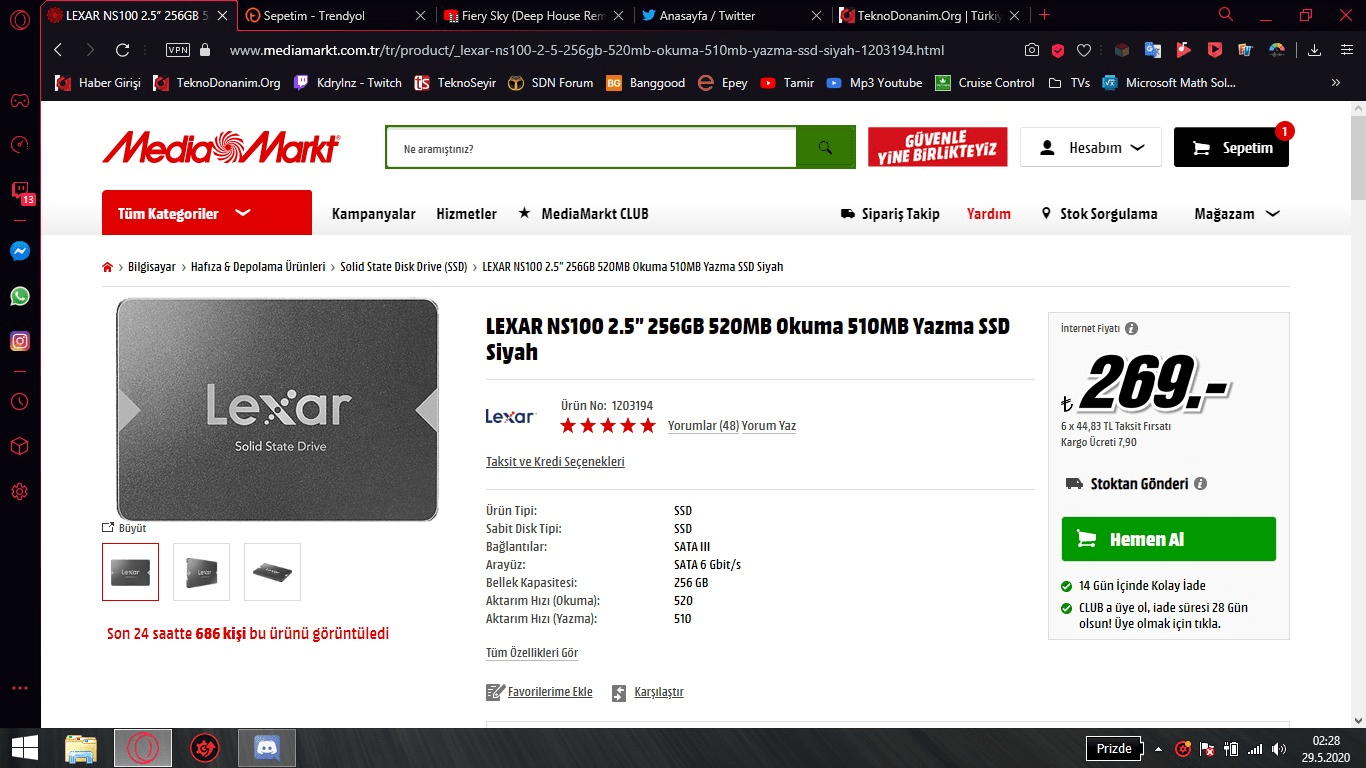Open History clock icon in sidebar
The width and height of the screenshot is (1366, 768).
(20, 401)
